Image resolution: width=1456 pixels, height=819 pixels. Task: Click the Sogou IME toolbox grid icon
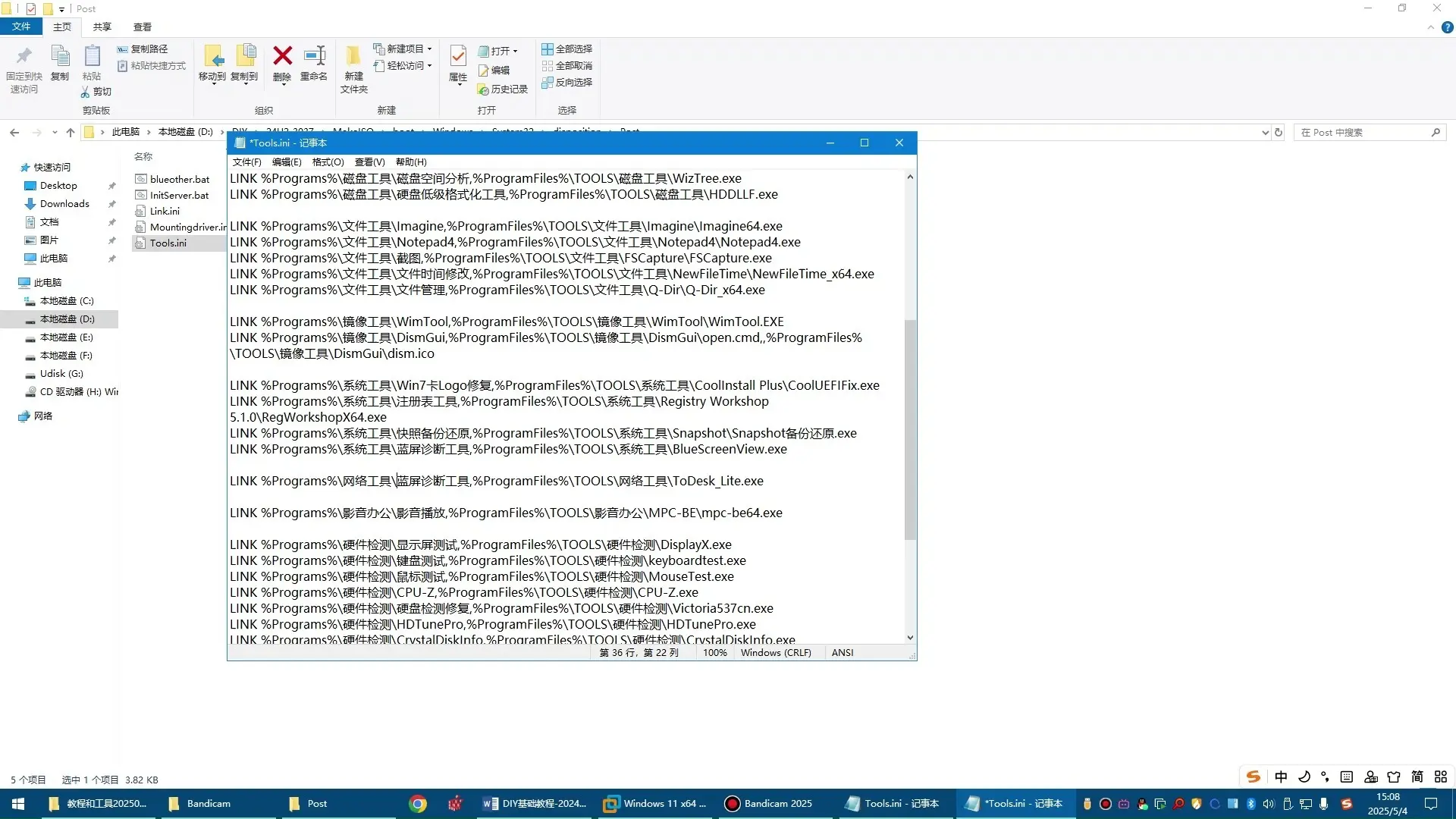tap(1441, 777)
